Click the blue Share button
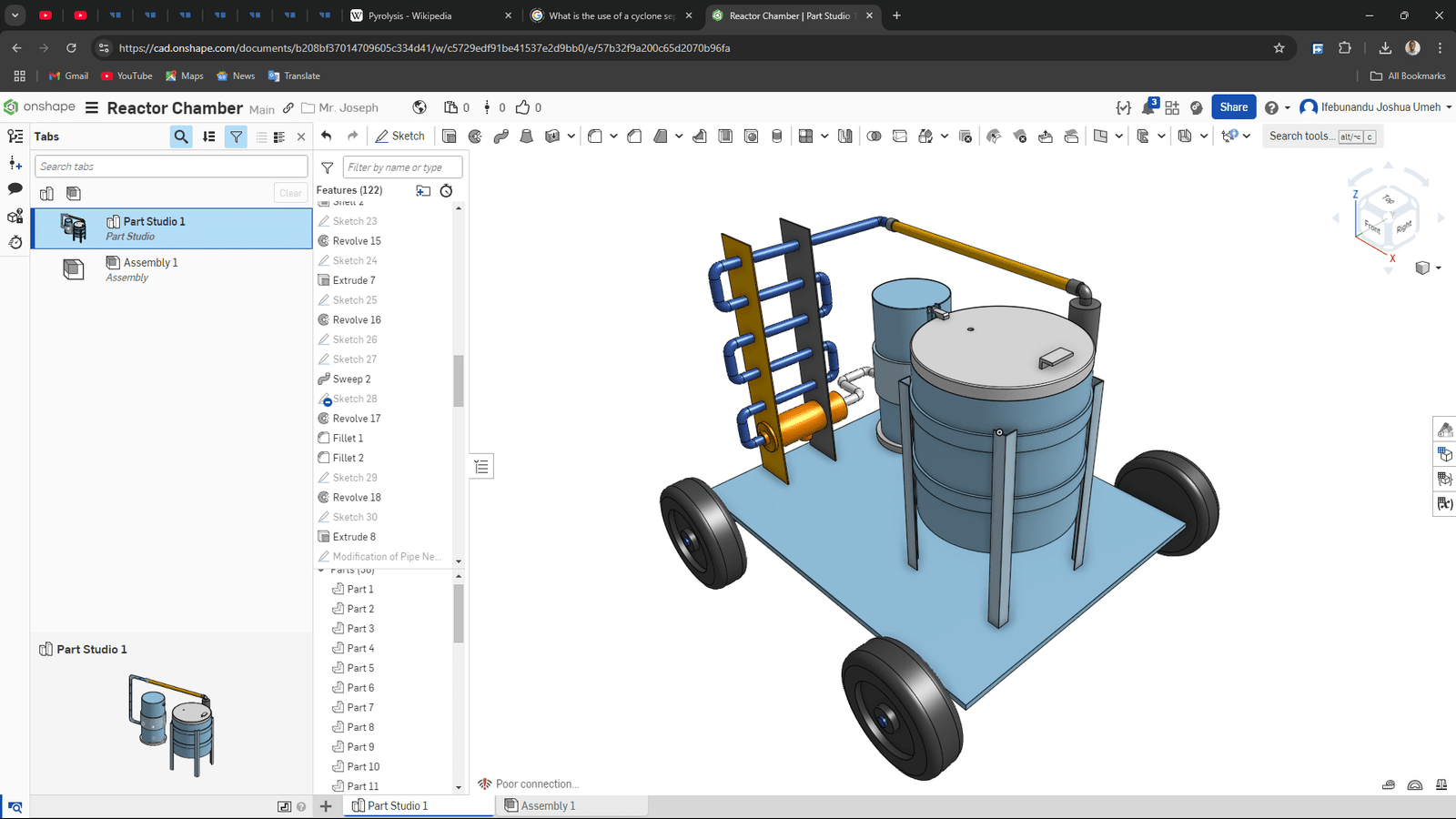1456x819 pixels. click(x=1233, y=107)
